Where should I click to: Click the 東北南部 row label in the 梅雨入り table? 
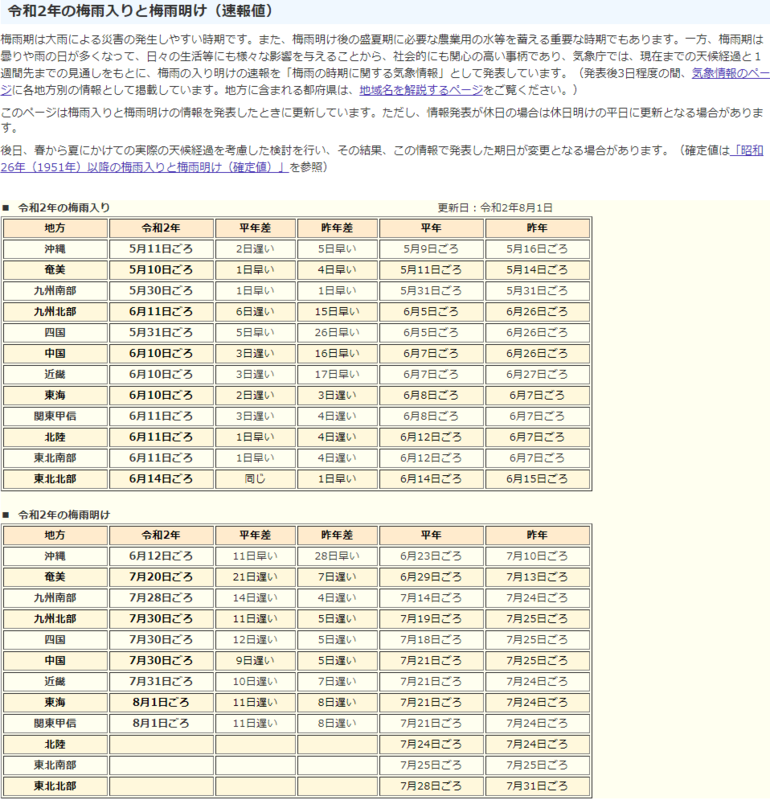pyautogui.click(x=55, y=458)
